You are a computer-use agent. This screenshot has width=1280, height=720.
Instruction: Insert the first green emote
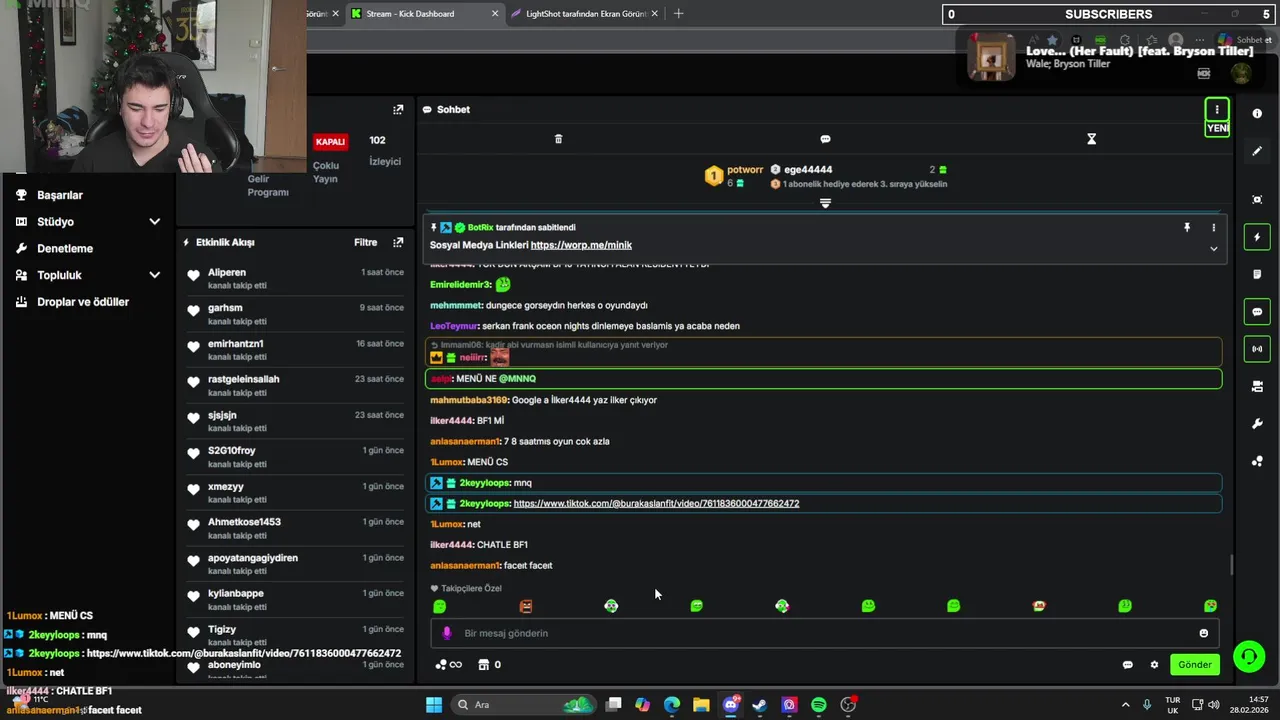point(440,606)
